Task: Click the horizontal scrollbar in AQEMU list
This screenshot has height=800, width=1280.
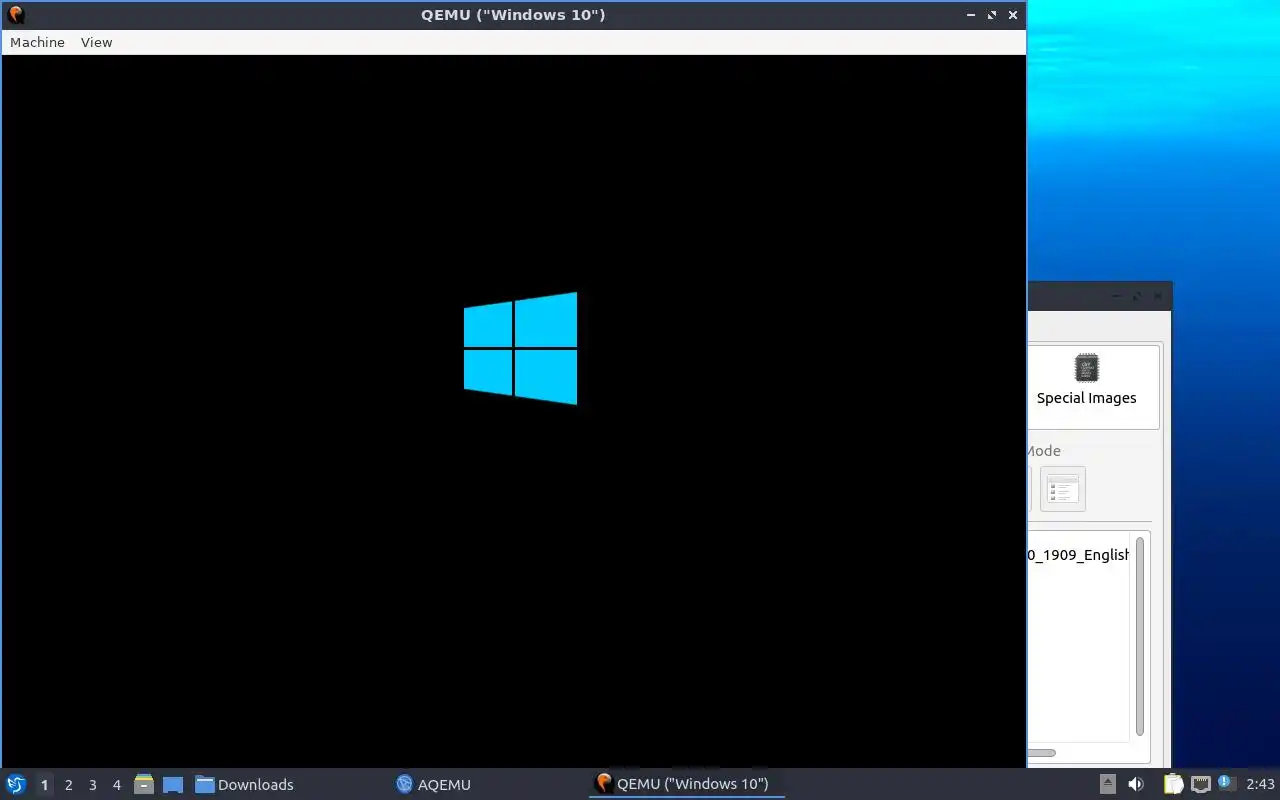Action: (x=1041, y=752)
